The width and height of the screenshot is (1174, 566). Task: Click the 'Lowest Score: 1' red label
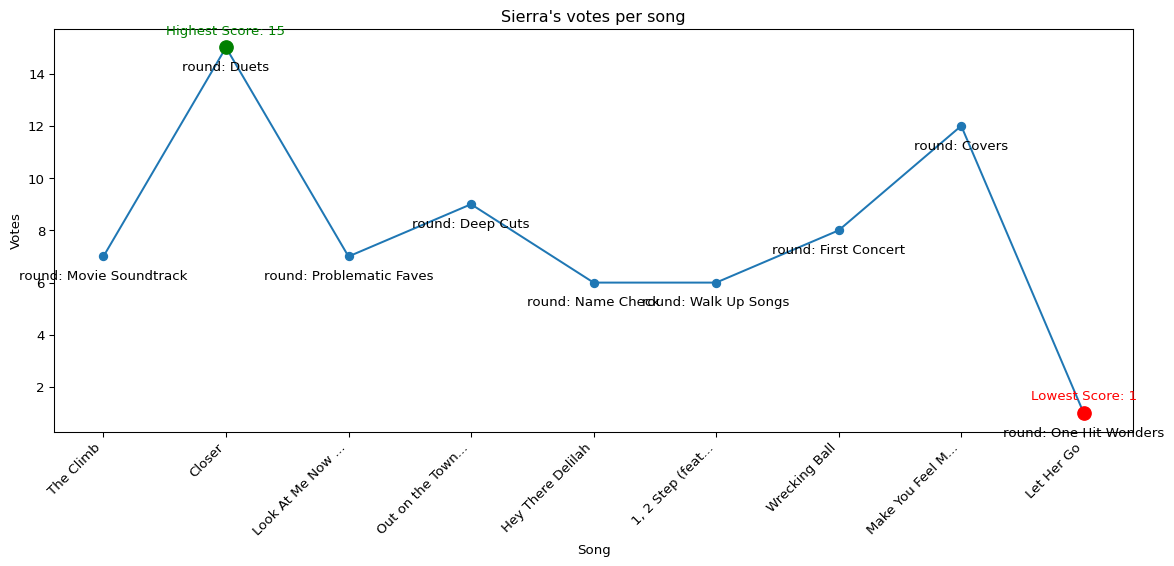pyautogui.click(x=1083, y=396)
